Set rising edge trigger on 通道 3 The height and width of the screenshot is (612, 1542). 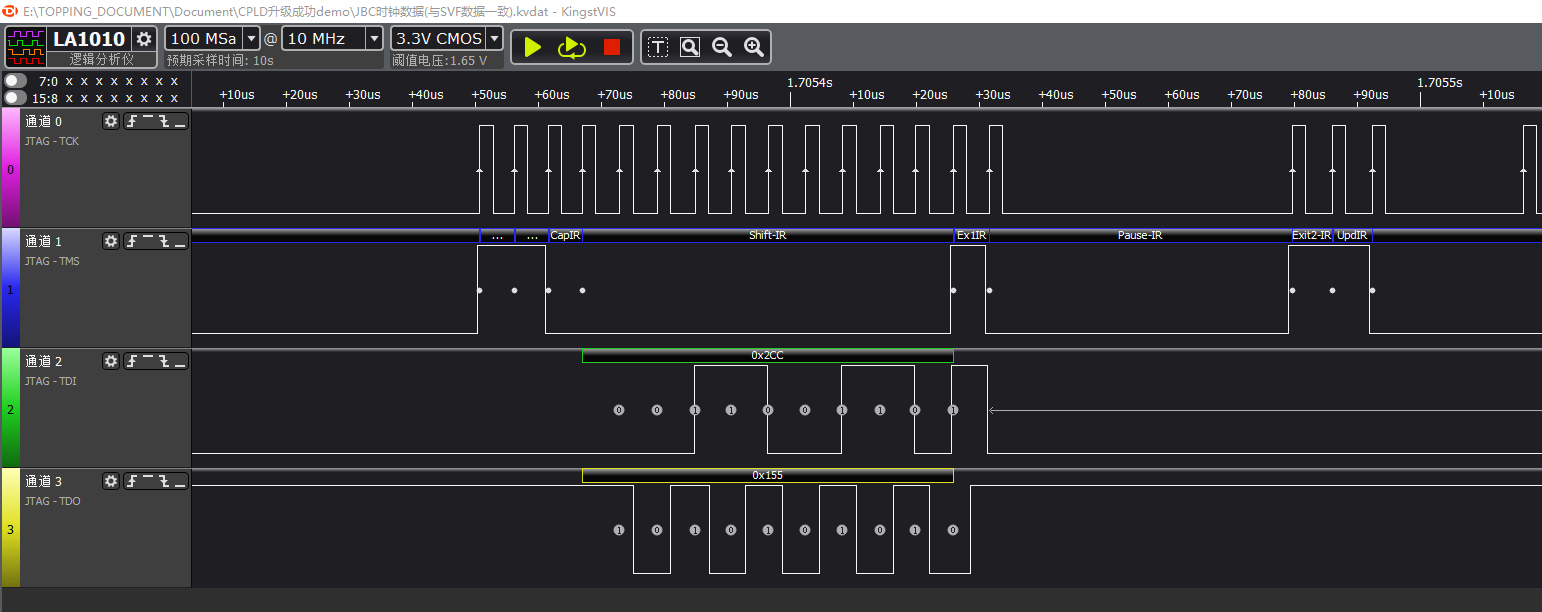(132, 481)
